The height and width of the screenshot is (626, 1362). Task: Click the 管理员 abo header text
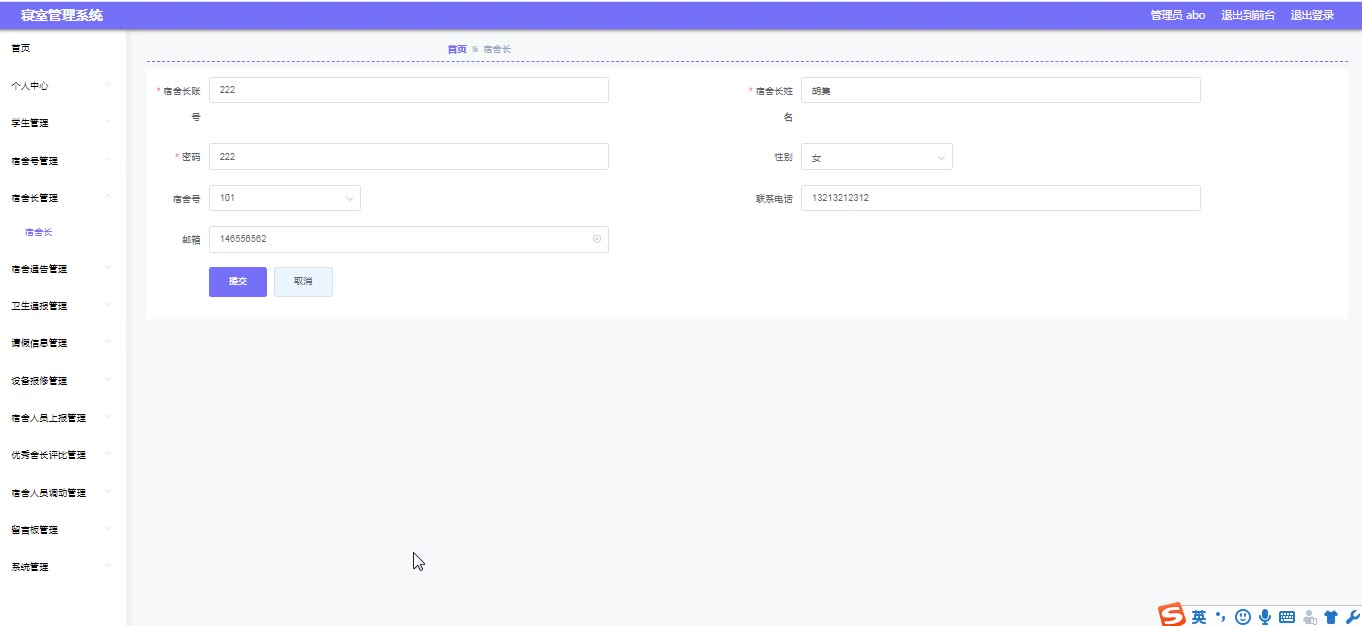1178,15
